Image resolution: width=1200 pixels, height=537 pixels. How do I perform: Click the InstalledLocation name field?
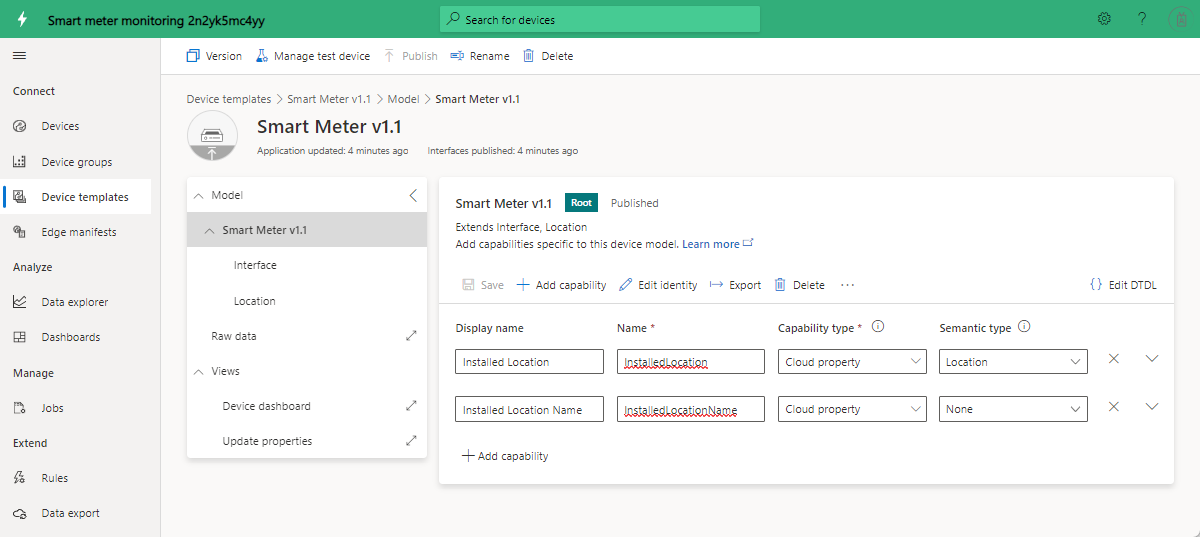click(691, 362)
